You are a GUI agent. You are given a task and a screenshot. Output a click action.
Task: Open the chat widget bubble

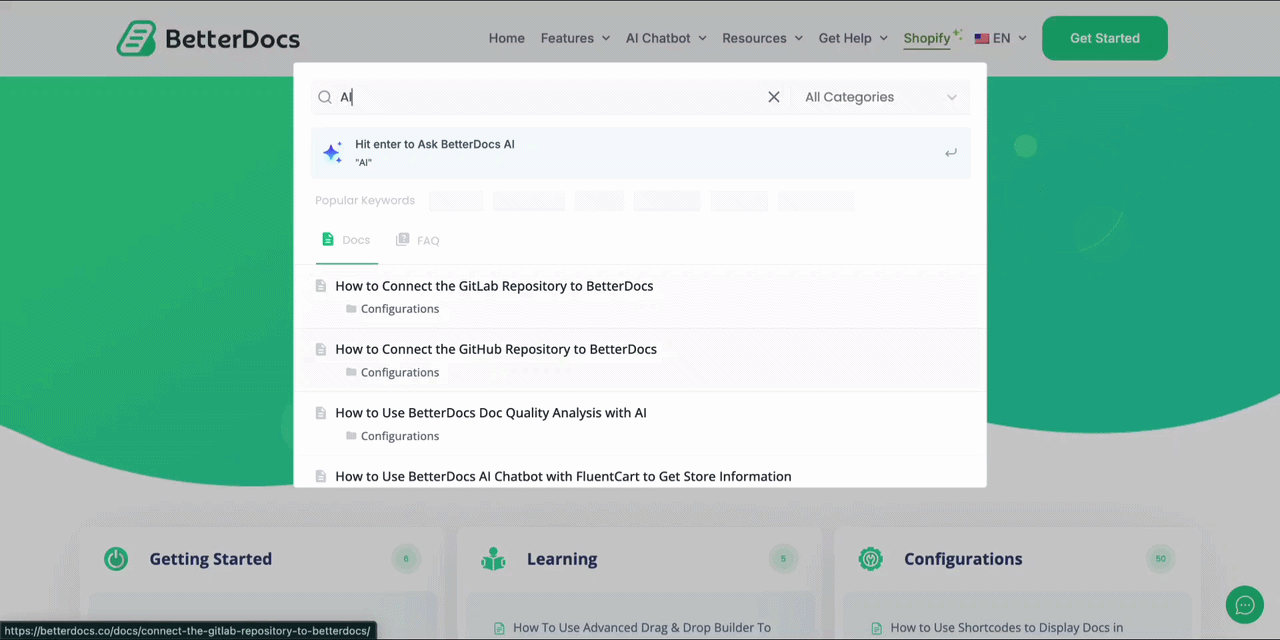coord(1245,605)
